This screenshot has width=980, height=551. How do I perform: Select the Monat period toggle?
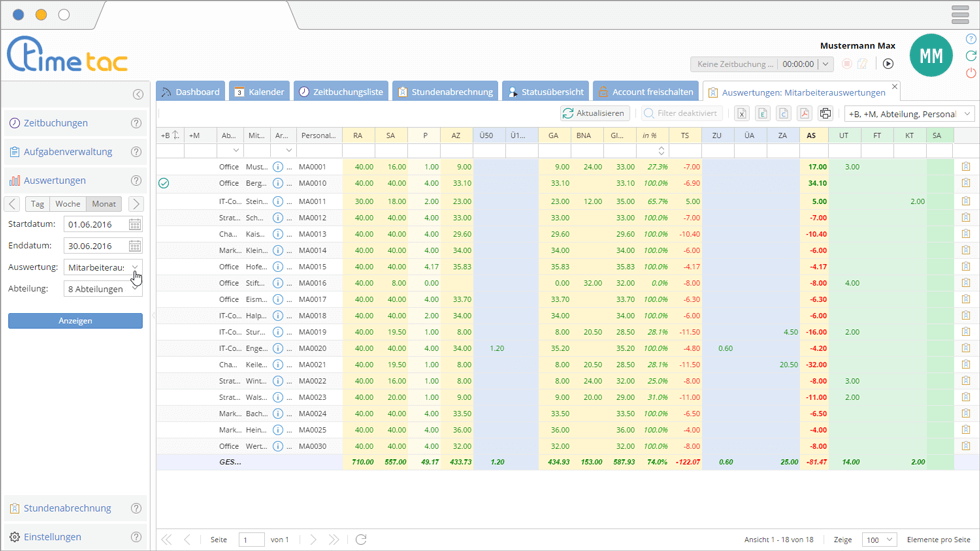pyautogui.click(x=103, y=204)
